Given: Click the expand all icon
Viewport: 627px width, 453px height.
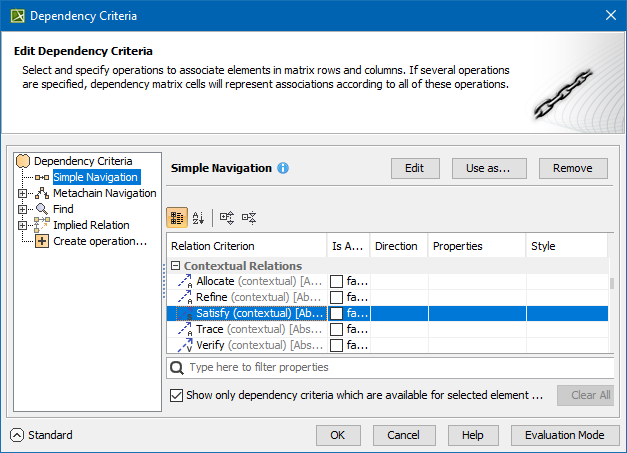Looking at the screenshot, I should coord(227,217).
